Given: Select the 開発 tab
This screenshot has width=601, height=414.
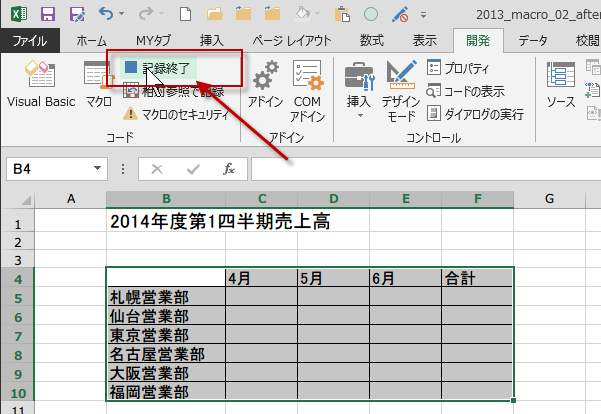Looking at the screenshot, I should (x=478, y=40).
